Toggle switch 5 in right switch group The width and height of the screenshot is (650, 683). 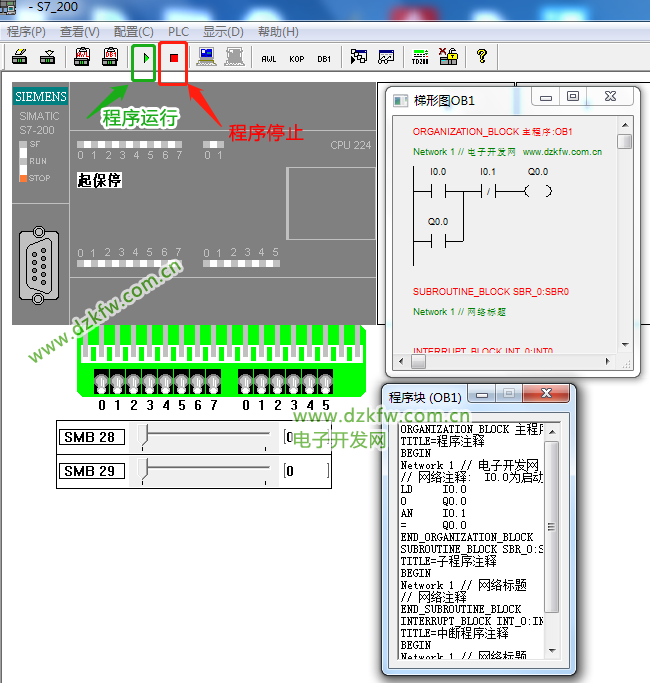point(324,383)
